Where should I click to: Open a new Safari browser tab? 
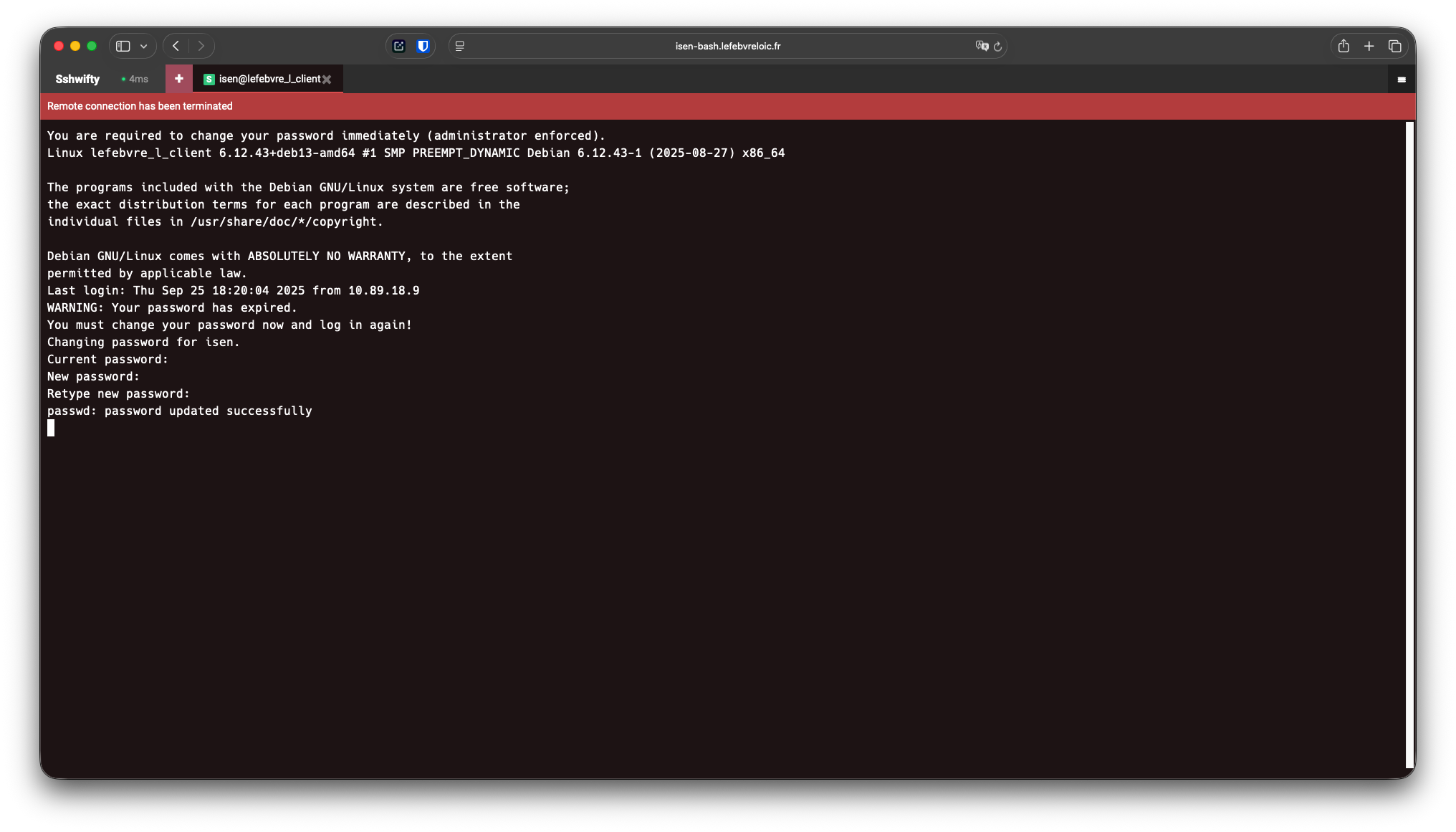1369,46
